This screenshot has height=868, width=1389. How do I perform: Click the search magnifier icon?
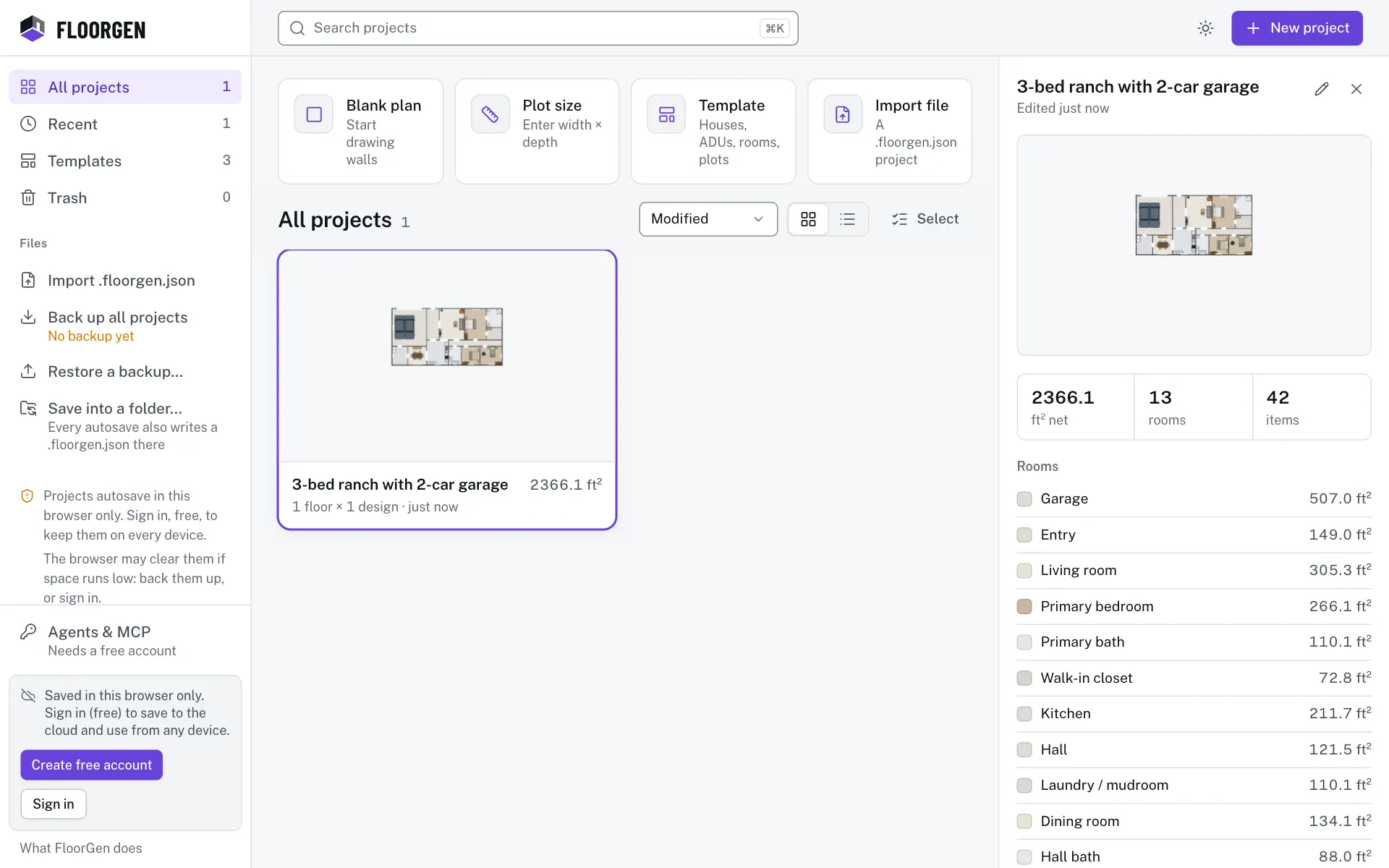coord(297,28)
